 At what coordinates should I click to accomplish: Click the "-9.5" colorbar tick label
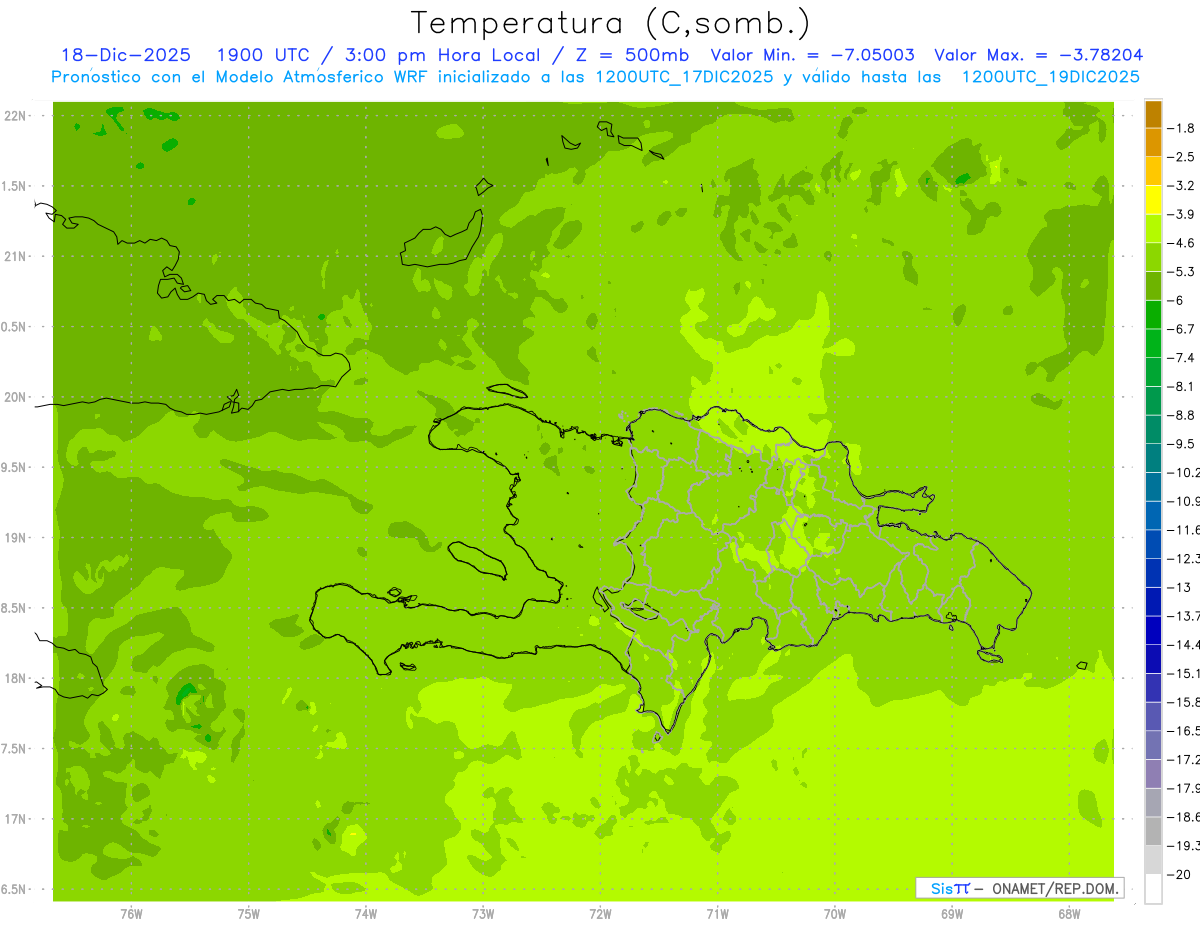[x=1182, y=444]
